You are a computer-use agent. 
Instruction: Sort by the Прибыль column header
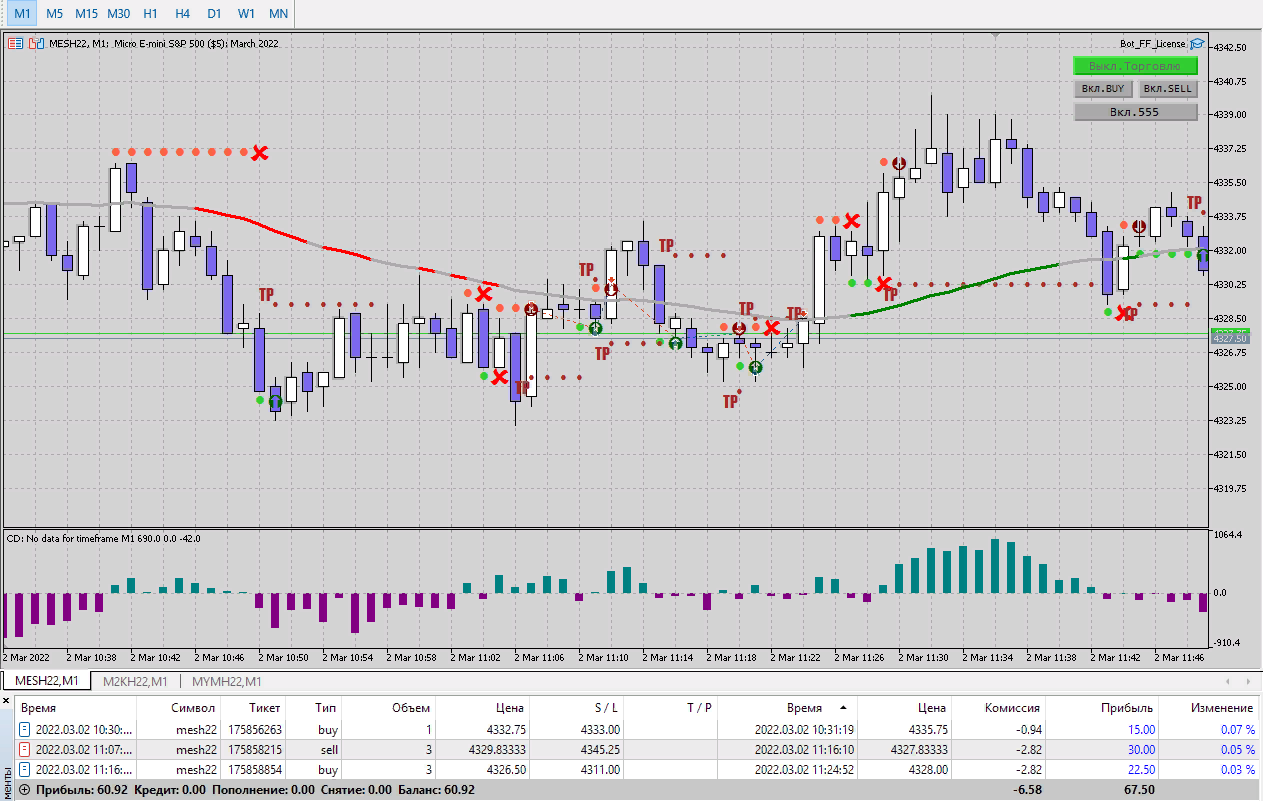[1104, 707]
